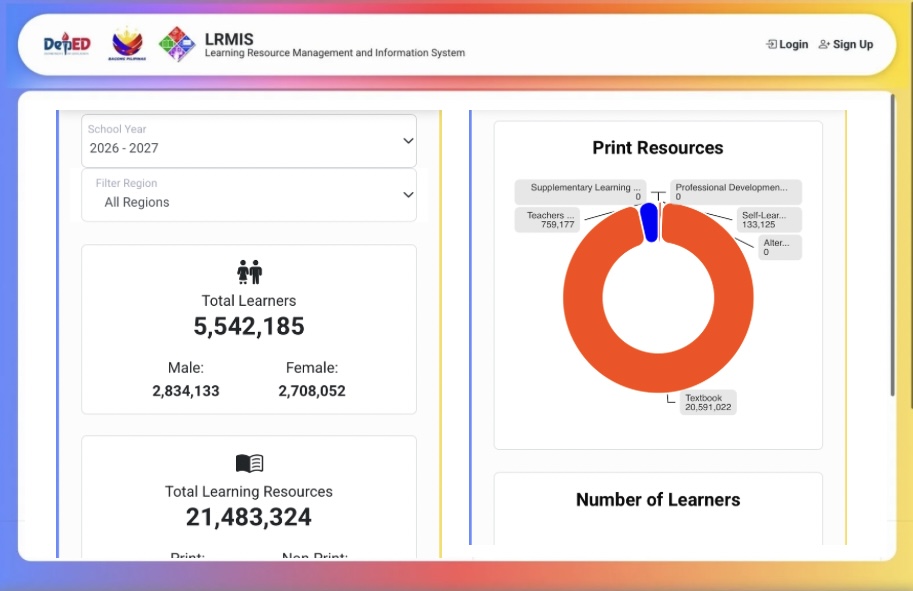The image size is (913, 591).
Task: Click the Total Learners people icon
Action: pyautogui.click(x=249, y=272)
